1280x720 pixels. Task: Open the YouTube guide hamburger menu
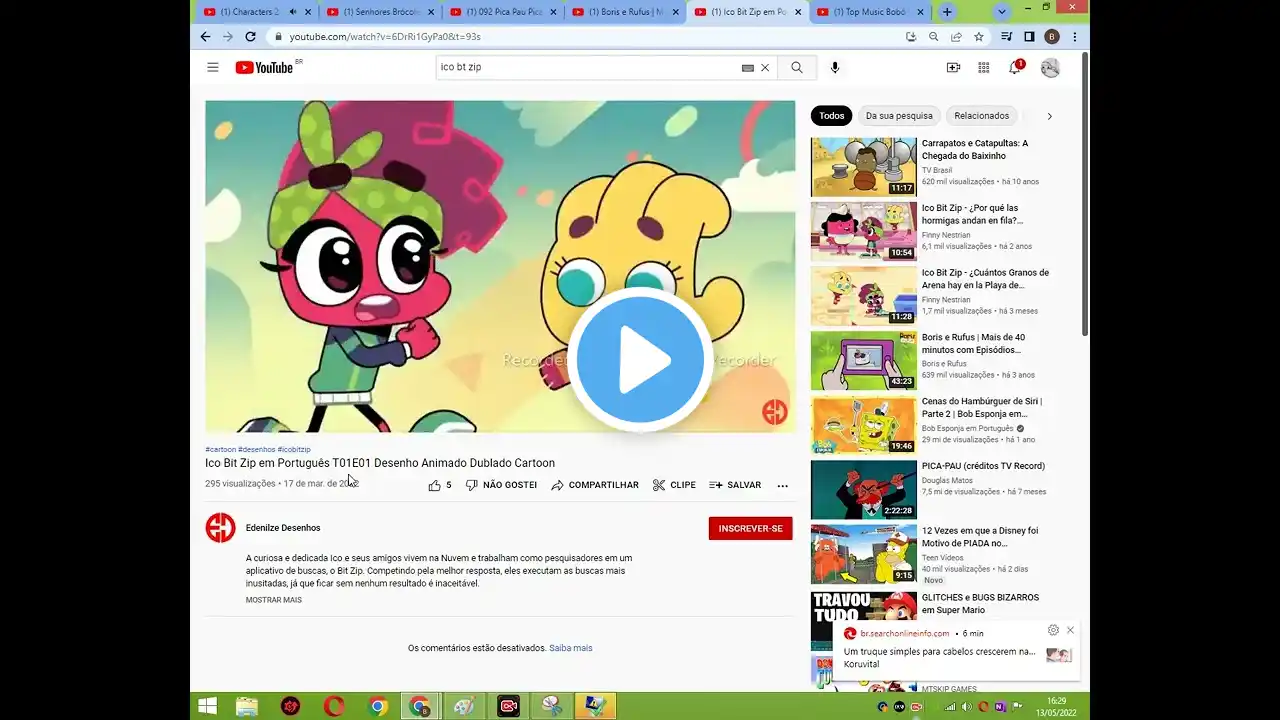click(213, 67)
